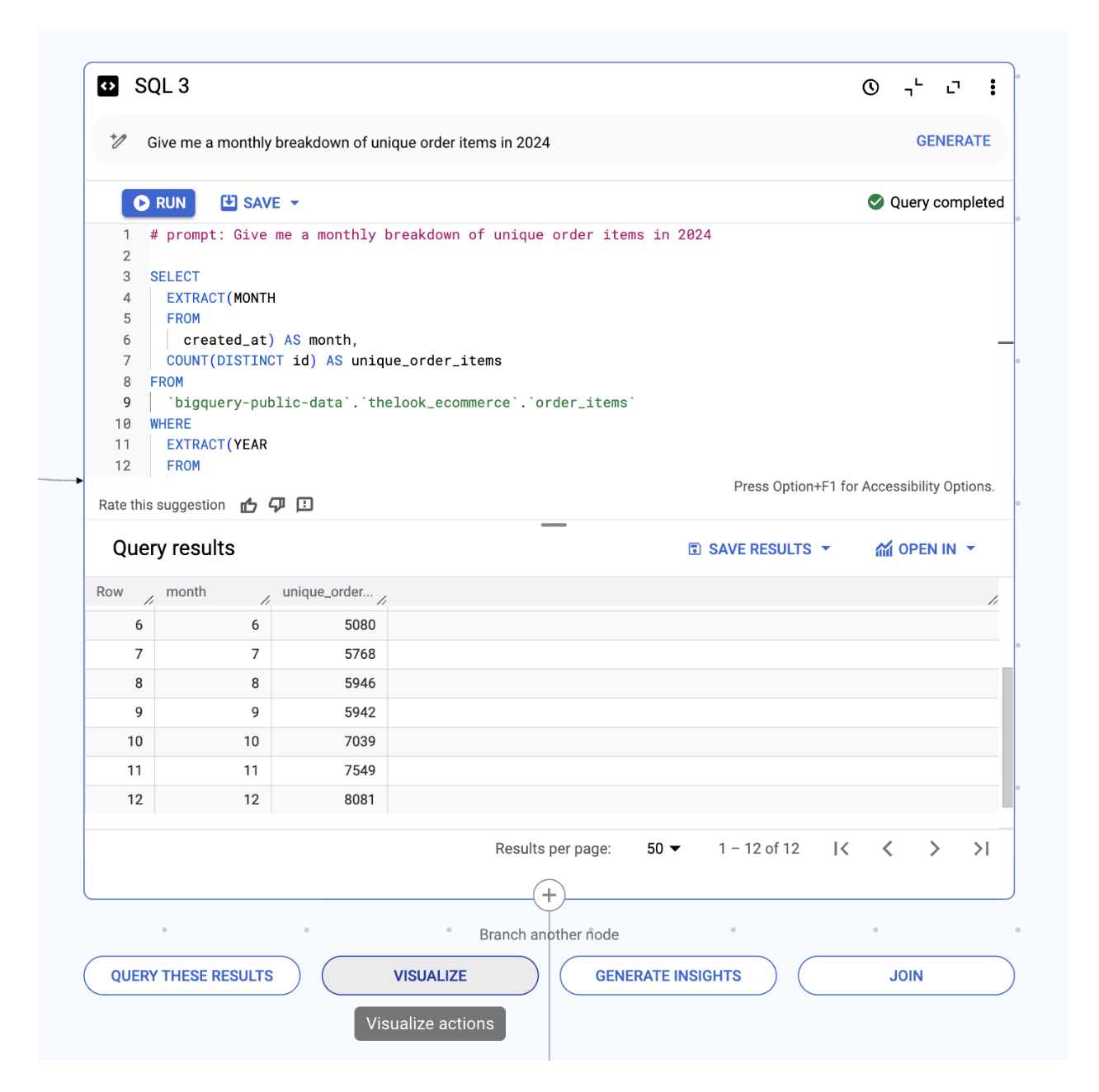The width and height of the screenshot is (1099, 1092).
Task: Change results per page from 50
Action: point(663,849)
